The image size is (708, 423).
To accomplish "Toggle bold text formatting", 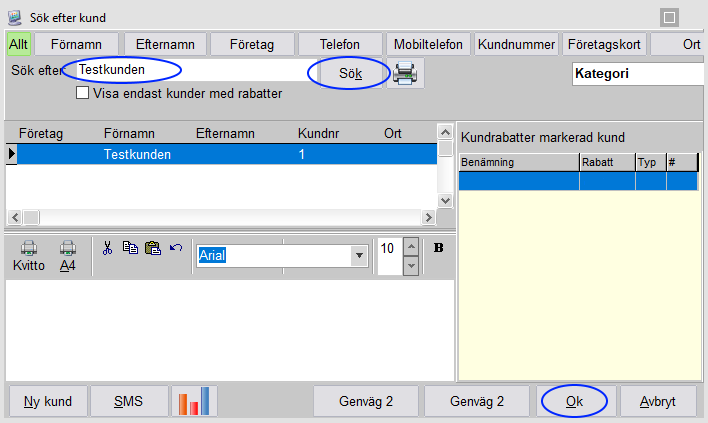I will (438, 248).
